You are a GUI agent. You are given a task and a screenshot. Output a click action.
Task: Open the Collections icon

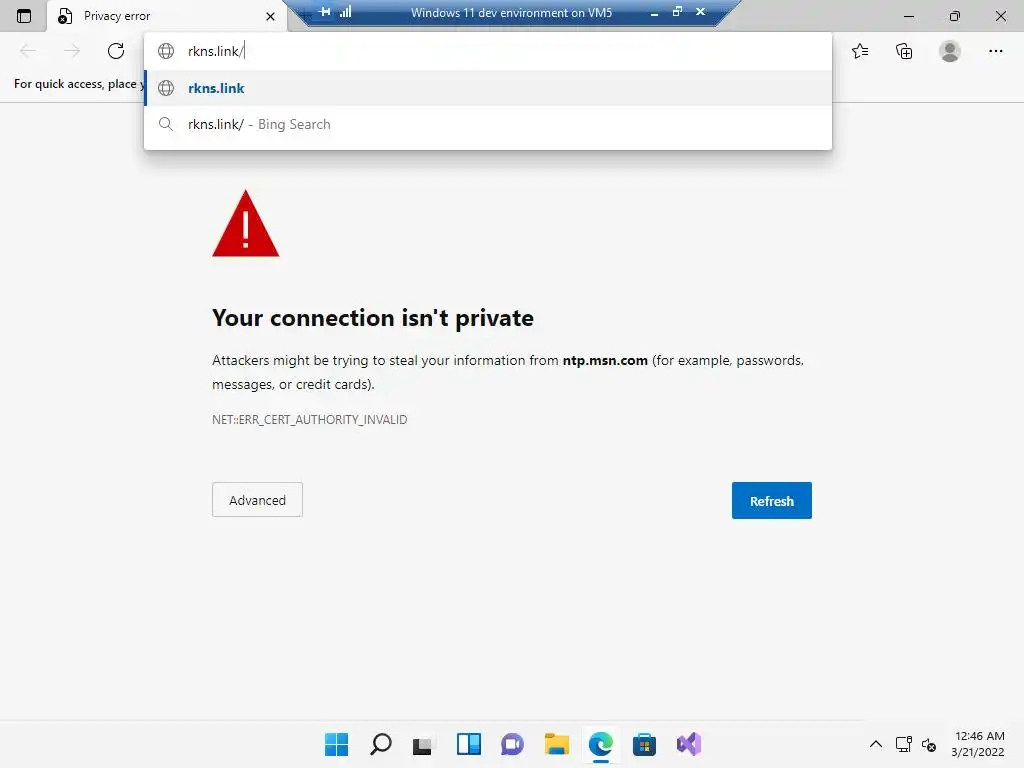coord(904,51)
